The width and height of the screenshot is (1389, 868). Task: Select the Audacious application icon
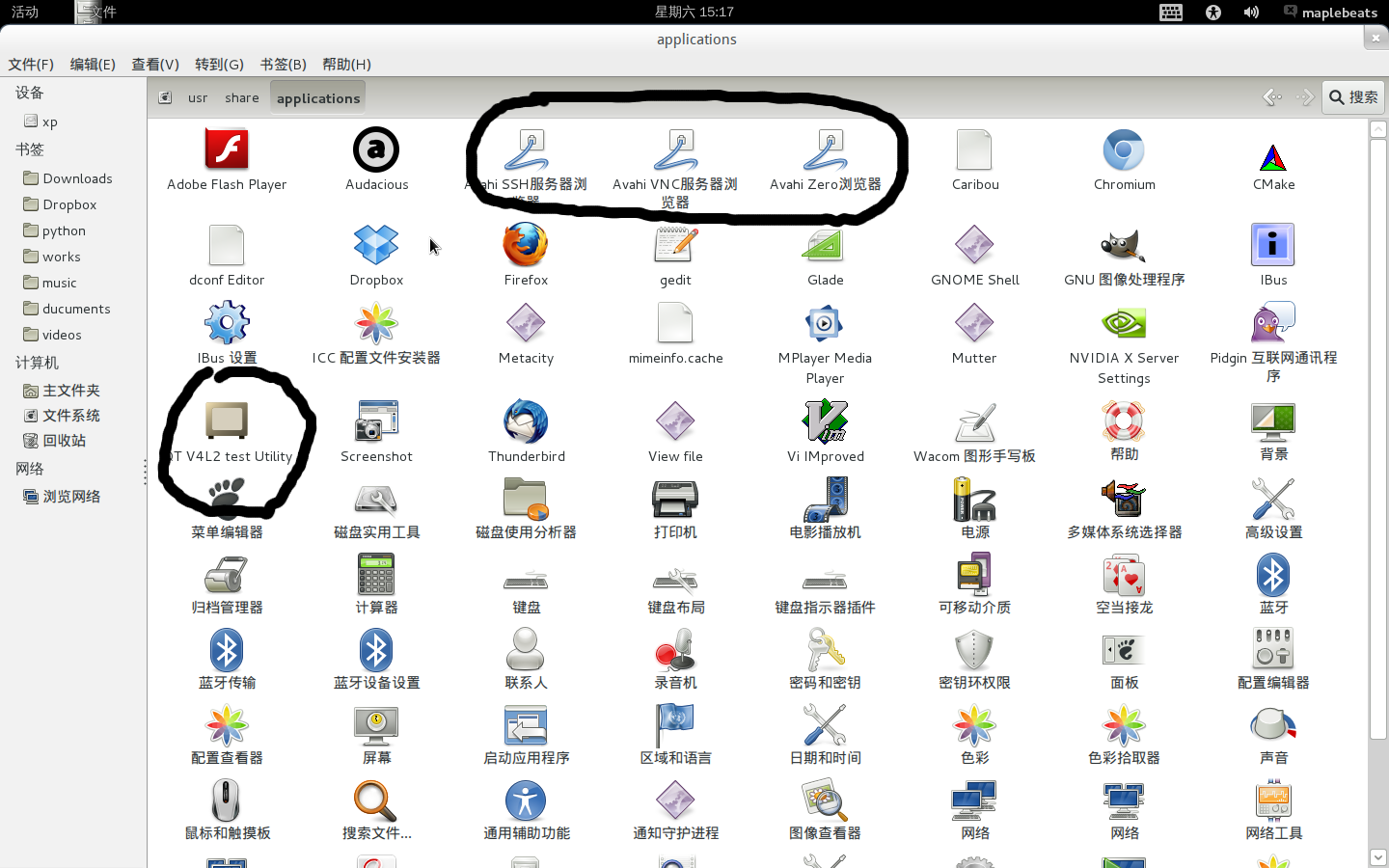tap(376, 149)
